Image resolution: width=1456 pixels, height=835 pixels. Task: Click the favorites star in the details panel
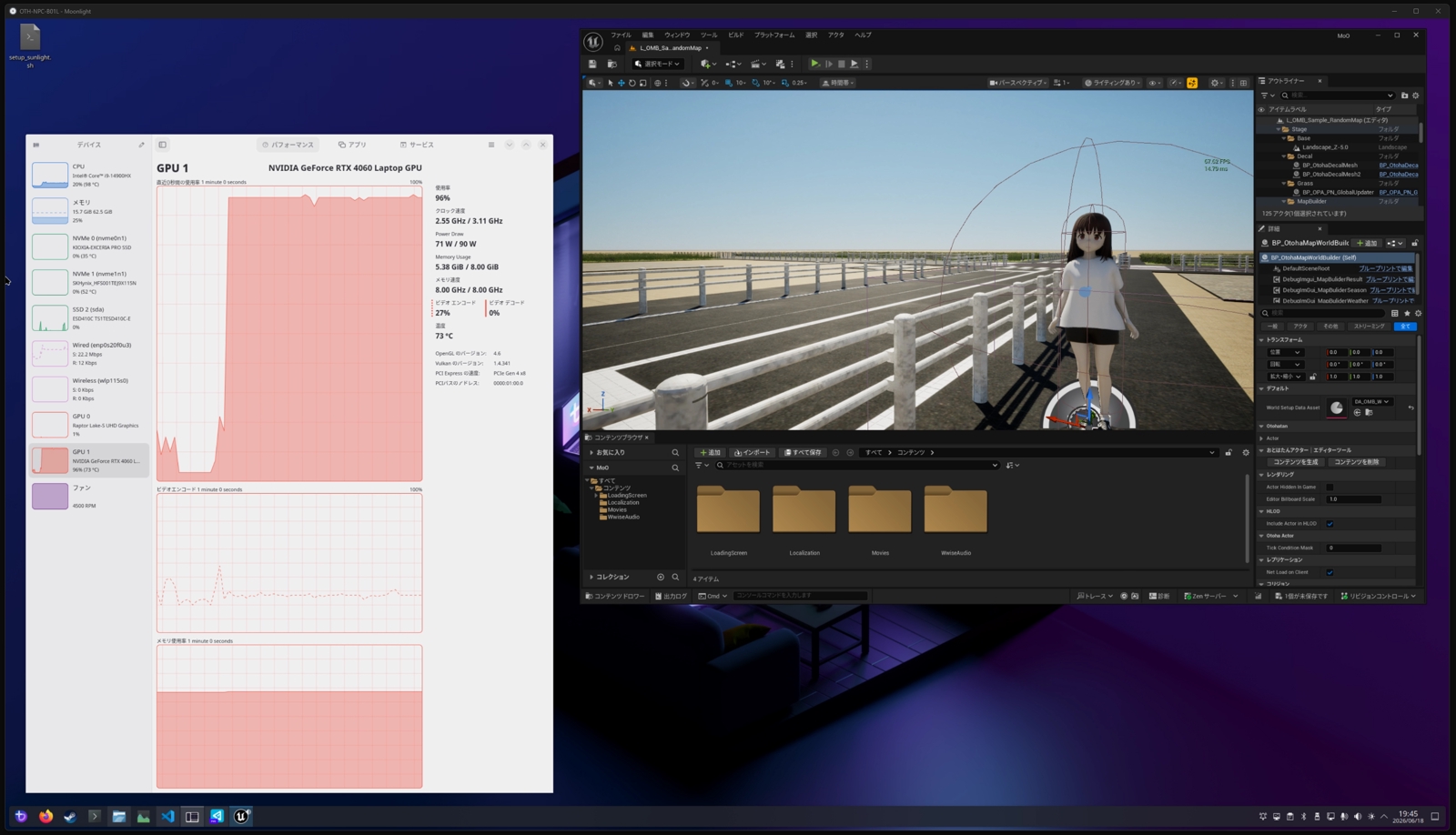pyautogui.click(x=1407, y=313)
